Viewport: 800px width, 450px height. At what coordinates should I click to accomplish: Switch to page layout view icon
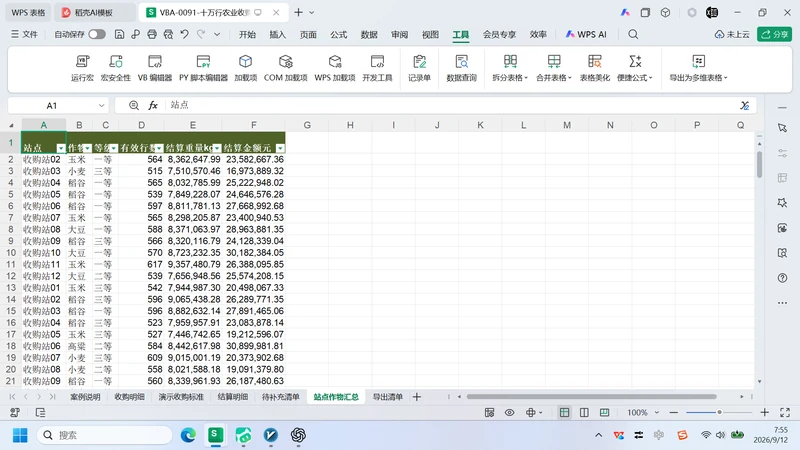coord(584,412)
